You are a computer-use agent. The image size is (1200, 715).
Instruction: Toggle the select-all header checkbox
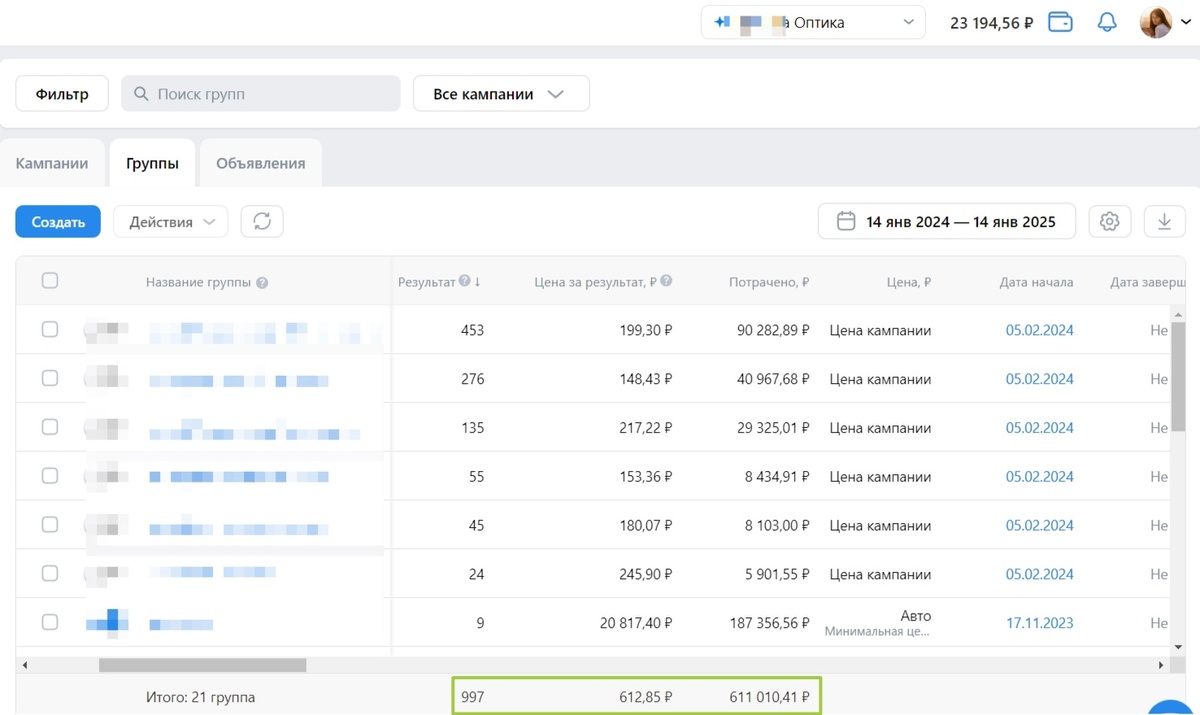point(50,281)
